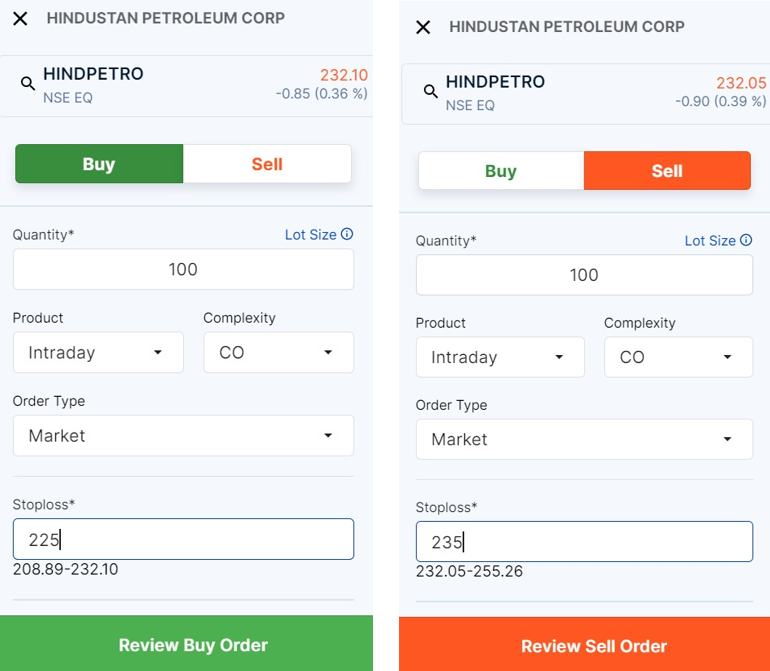Open Lot Size info icon in right panel
The image size is (770, 671).
pos(746,240)
